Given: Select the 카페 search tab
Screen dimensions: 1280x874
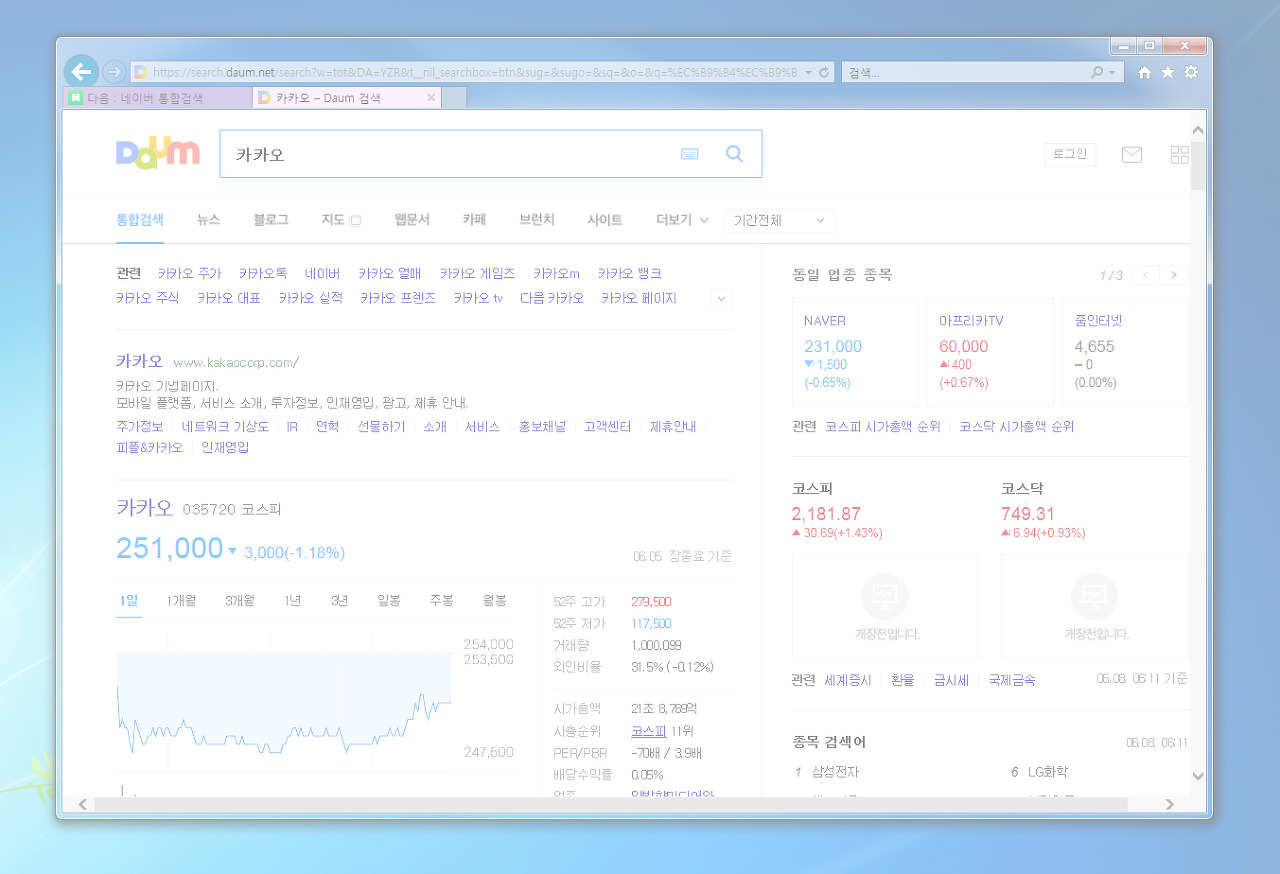Looking at the screenshot, I should 474,220.
